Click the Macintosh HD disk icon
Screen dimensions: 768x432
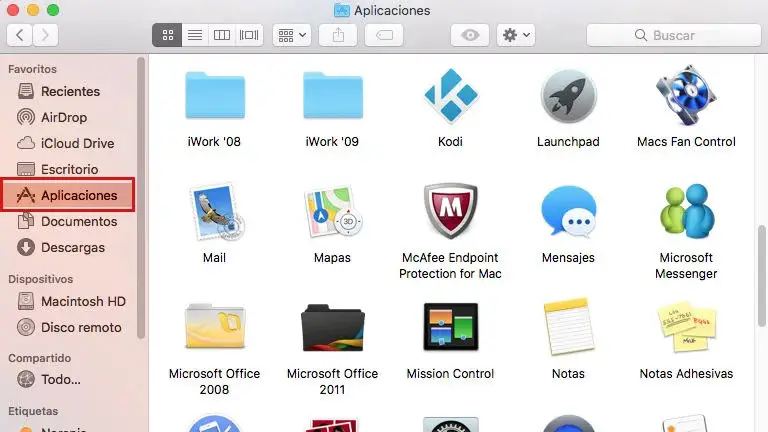click(26, 301)
